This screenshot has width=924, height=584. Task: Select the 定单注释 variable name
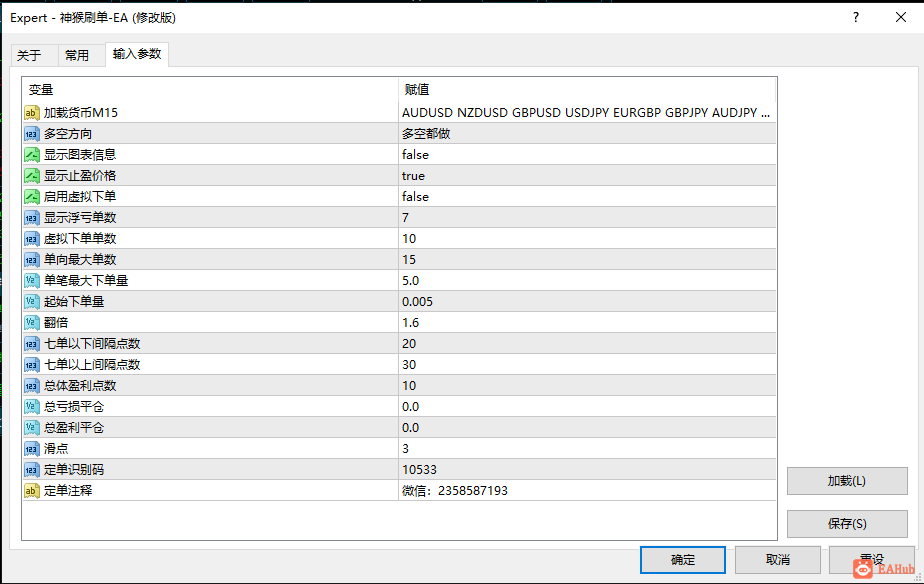[68, 491]
